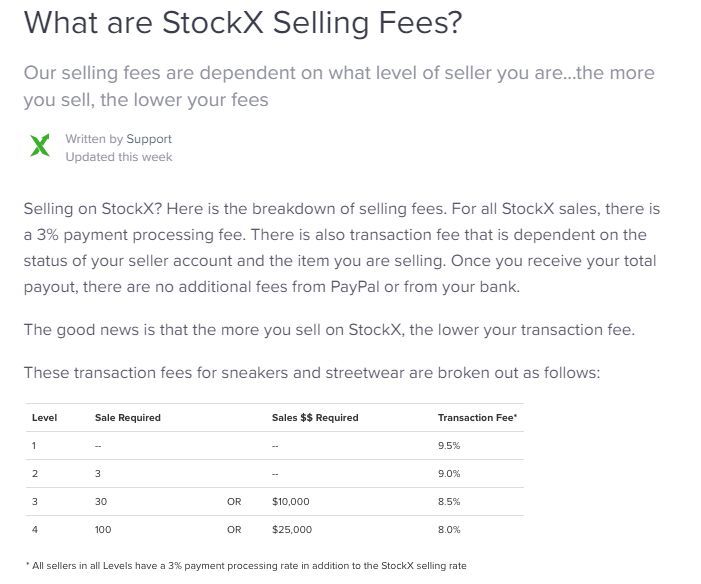Click the 100 sale required cell
Screen dimensions: 701x584
tap(103, 529)
